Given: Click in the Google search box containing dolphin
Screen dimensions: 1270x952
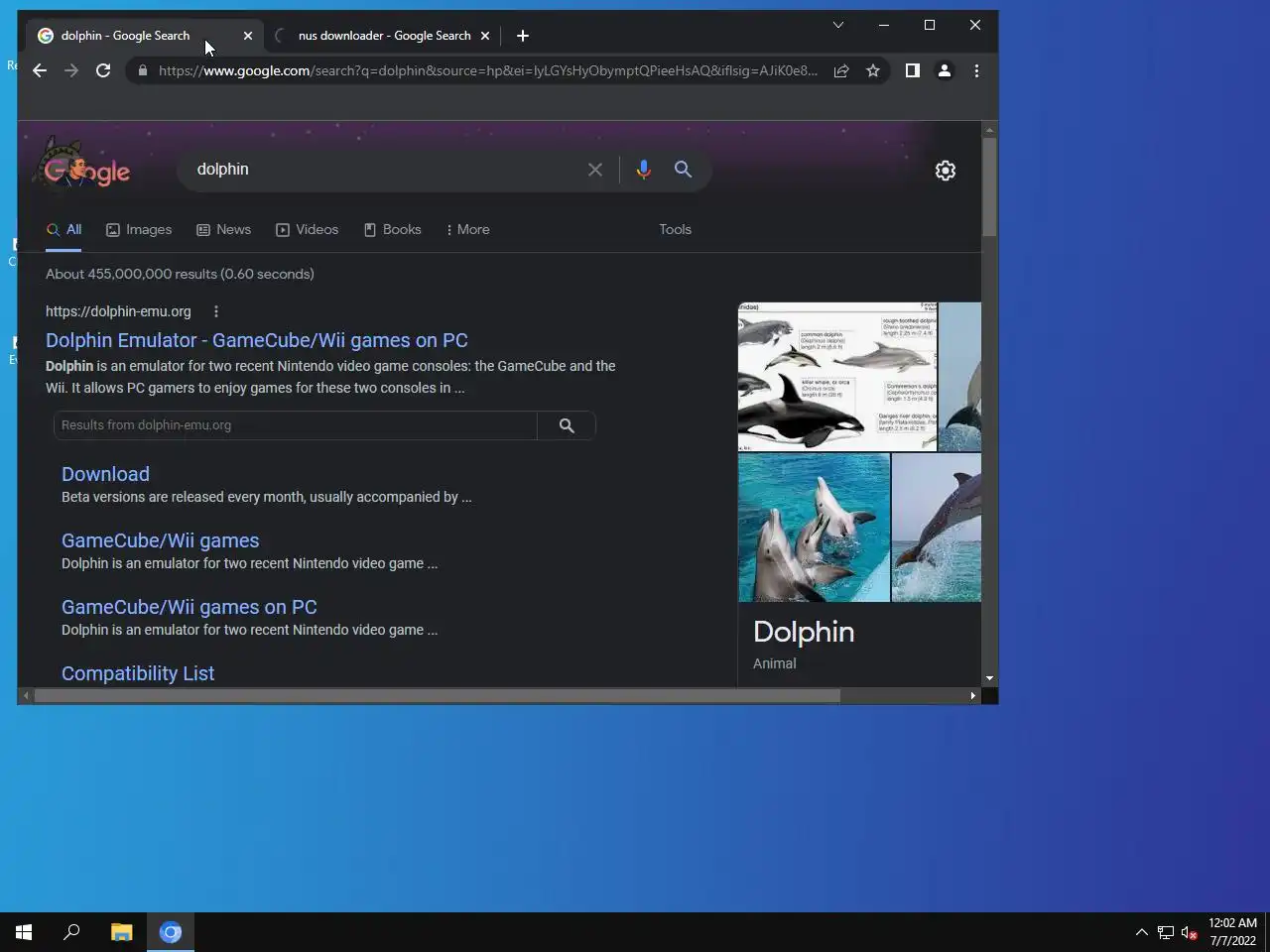Looking at the screenshot, I should point(387,170).
